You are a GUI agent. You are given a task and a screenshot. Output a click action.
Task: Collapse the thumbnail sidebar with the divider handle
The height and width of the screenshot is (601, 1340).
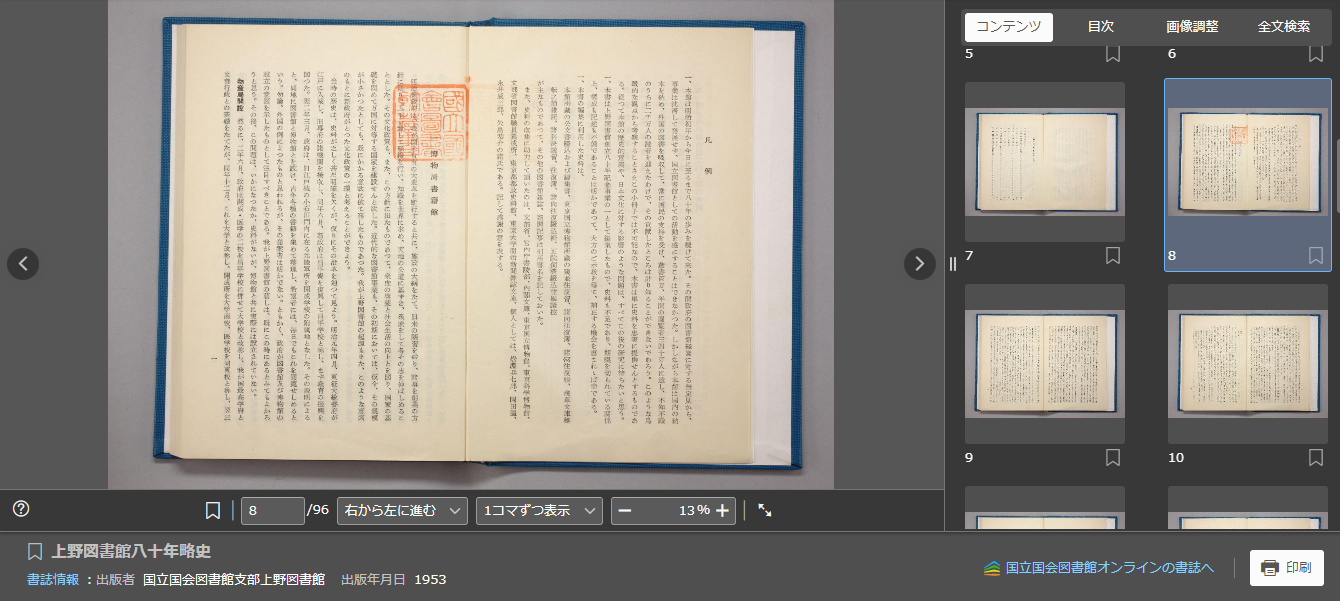click(955, 265)
